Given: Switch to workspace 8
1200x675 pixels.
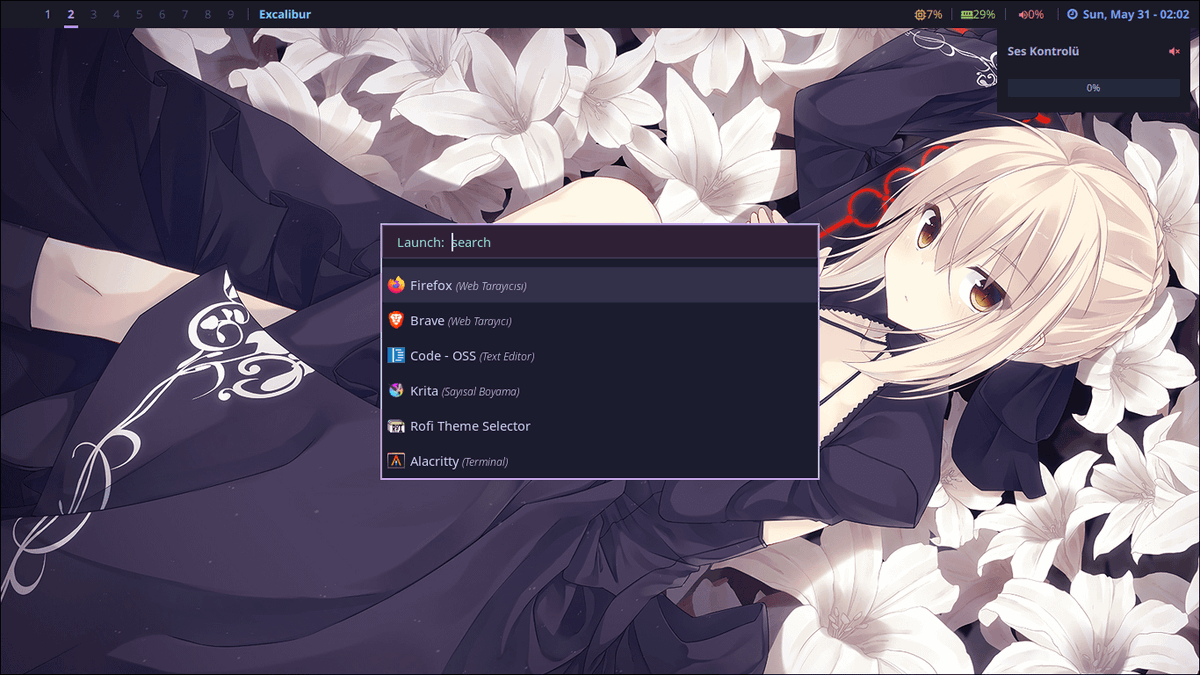Looking at the screenshot, I should point(208,14).
